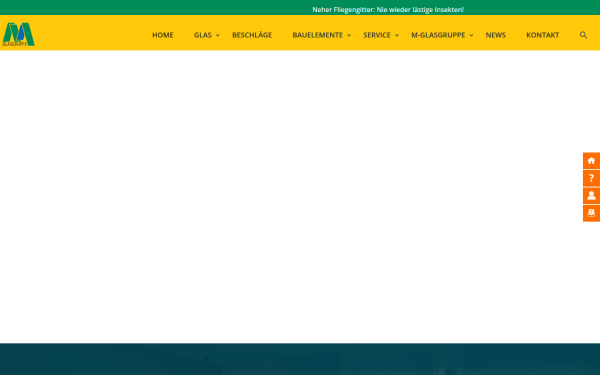
Task: Open the orange question mark help icon
Action: point(591,178)
